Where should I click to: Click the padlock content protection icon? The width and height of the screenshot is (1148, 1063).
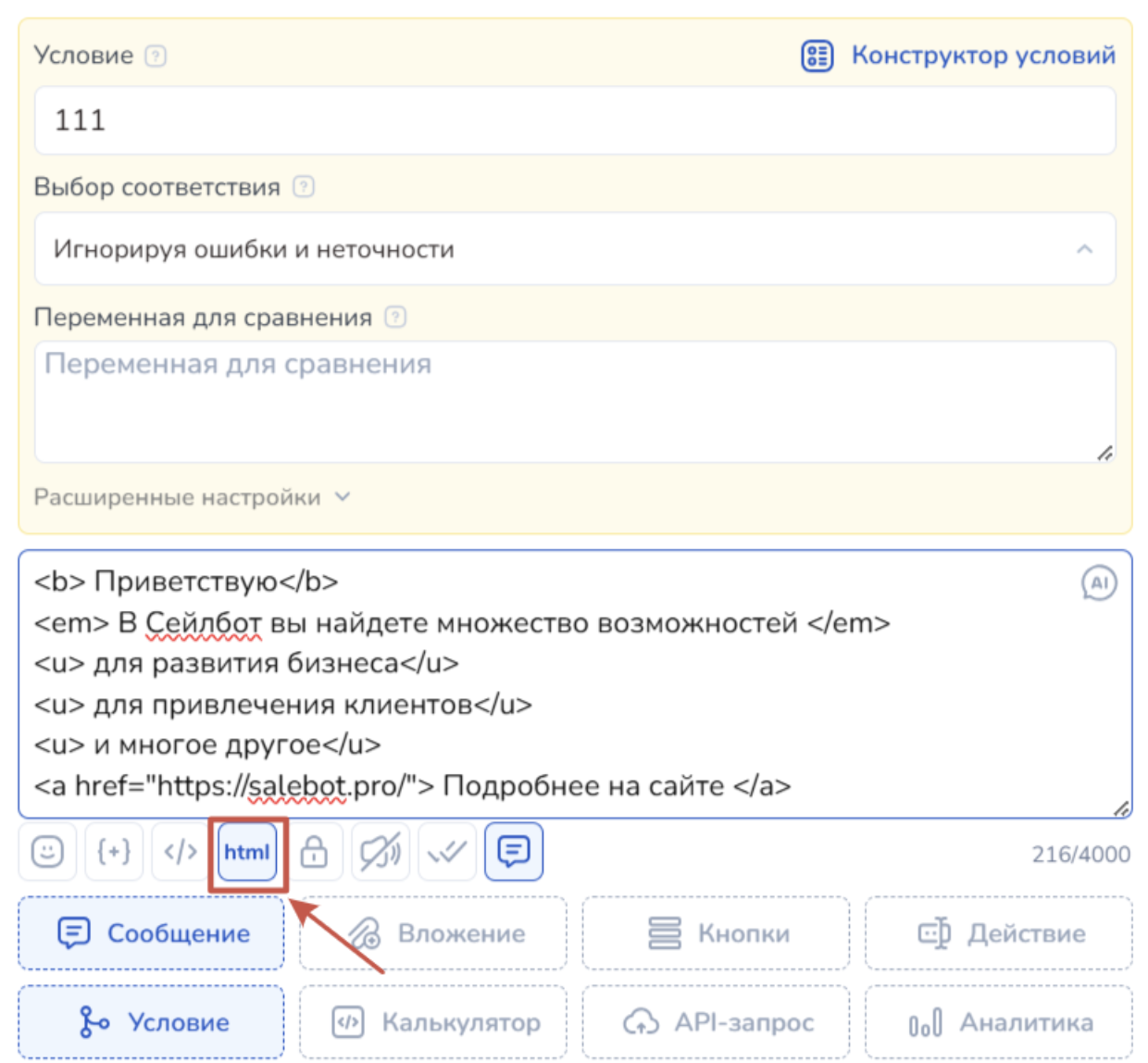(x=314, y=851)
